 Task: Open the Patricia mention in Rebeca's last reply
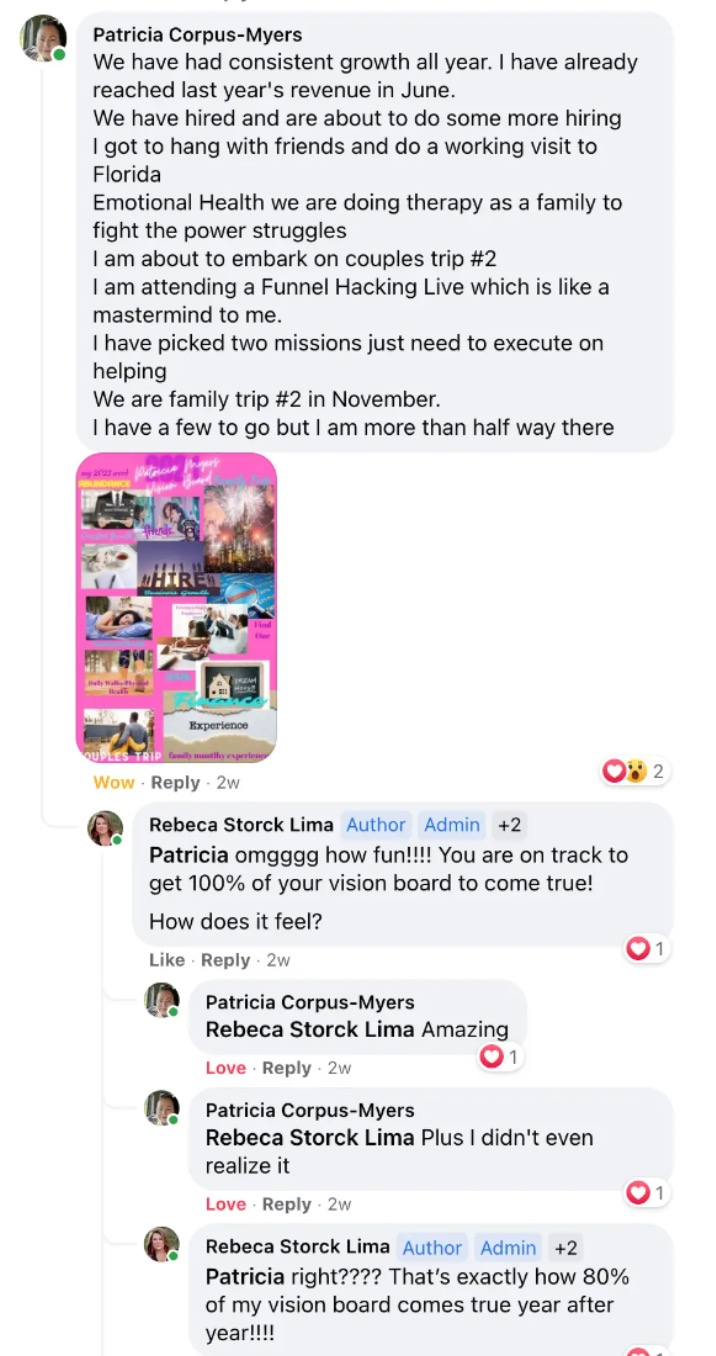(x=244, y=1277)
